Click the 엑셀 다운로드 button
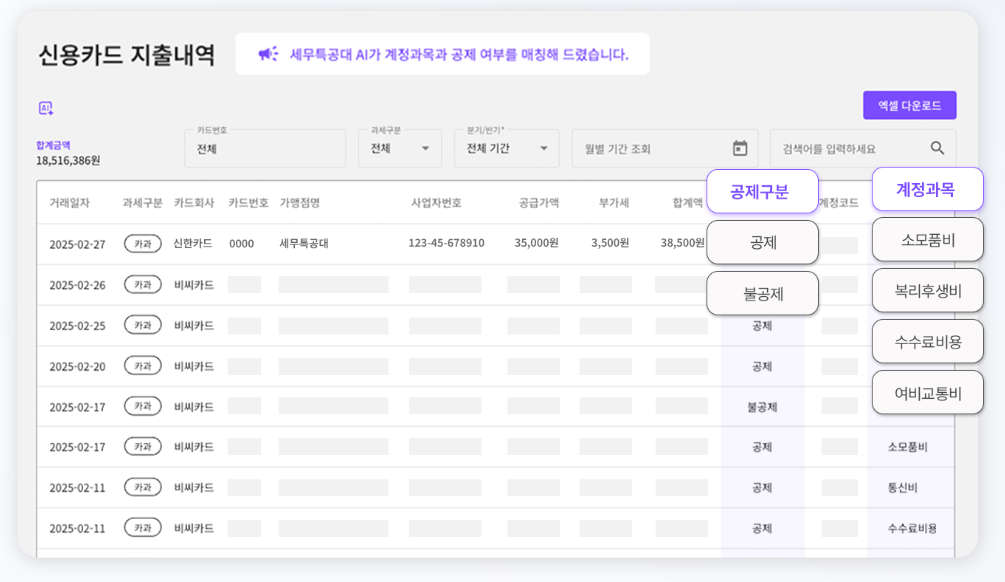The image size is (1005, 582). click(x=909, y=105)
